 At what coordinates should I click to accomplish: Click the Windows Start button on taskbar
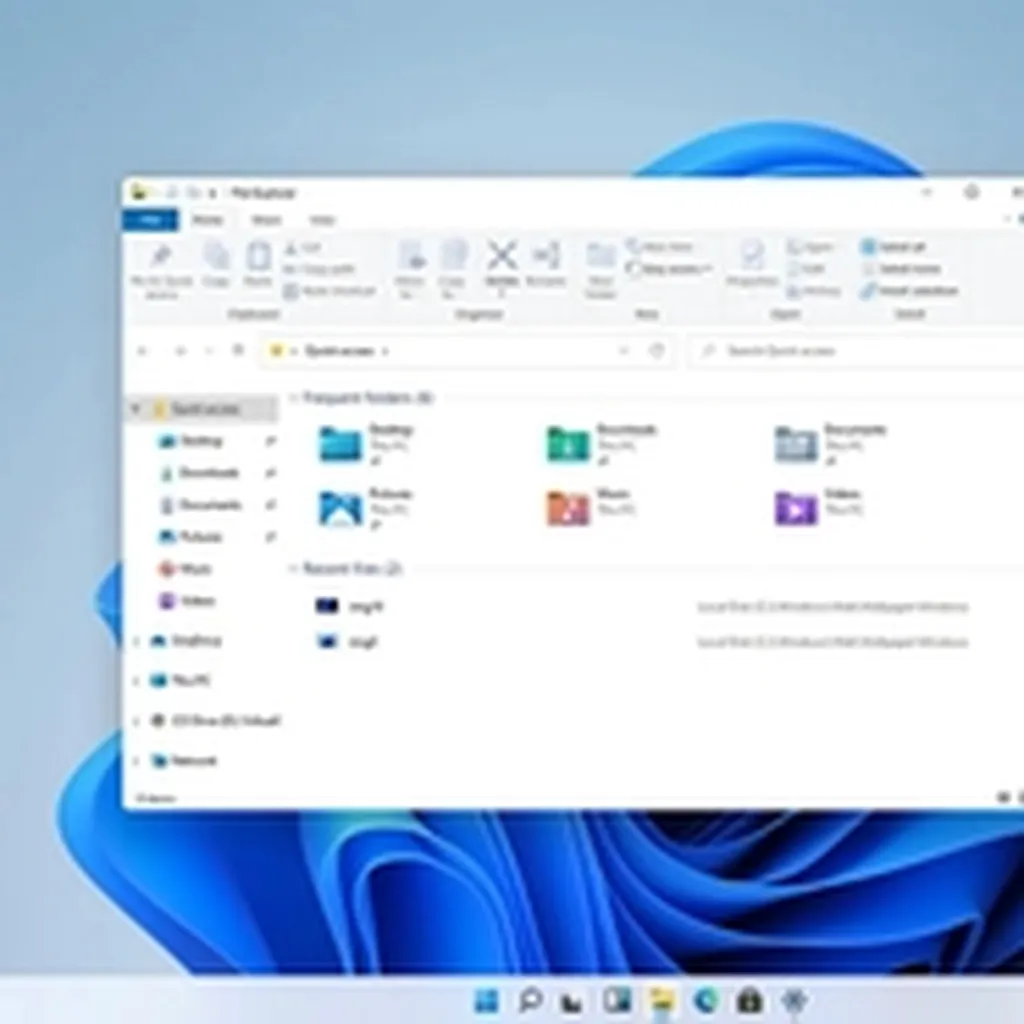[x=487, y=1000]
